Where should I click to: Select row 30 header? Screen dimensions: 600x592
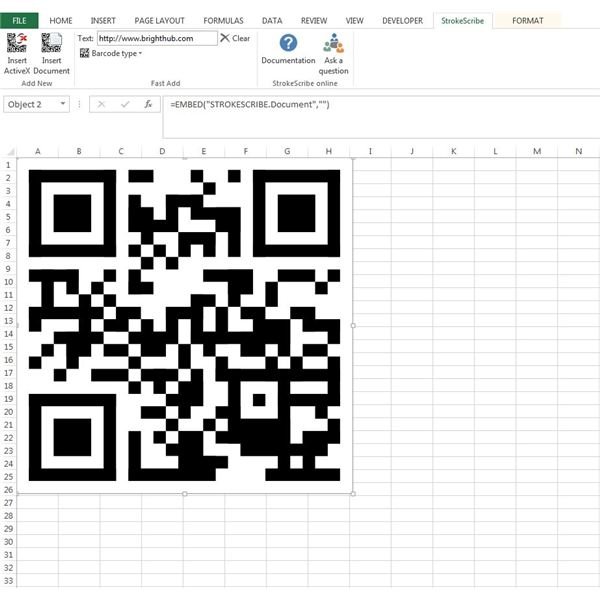point(8,541)
